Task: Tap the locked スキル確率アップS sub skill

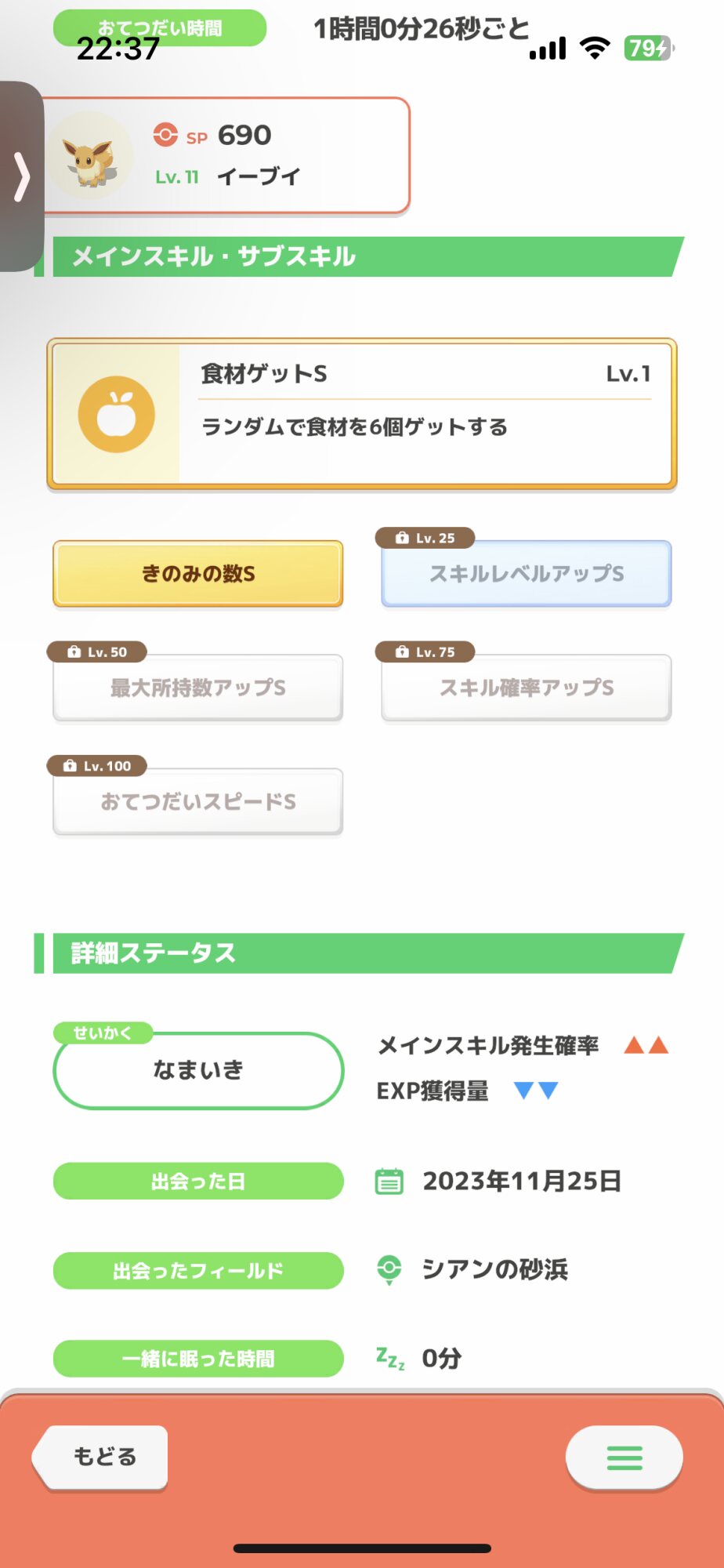Action: [526, 688]
